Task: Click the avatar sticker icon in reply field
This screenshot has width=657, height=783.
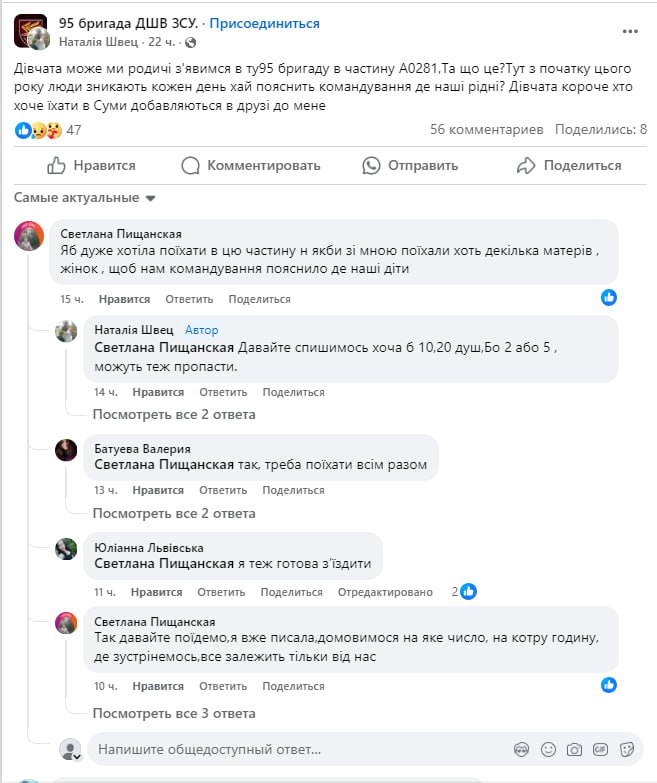Action: pyautogui.click(x=521, y=749)
